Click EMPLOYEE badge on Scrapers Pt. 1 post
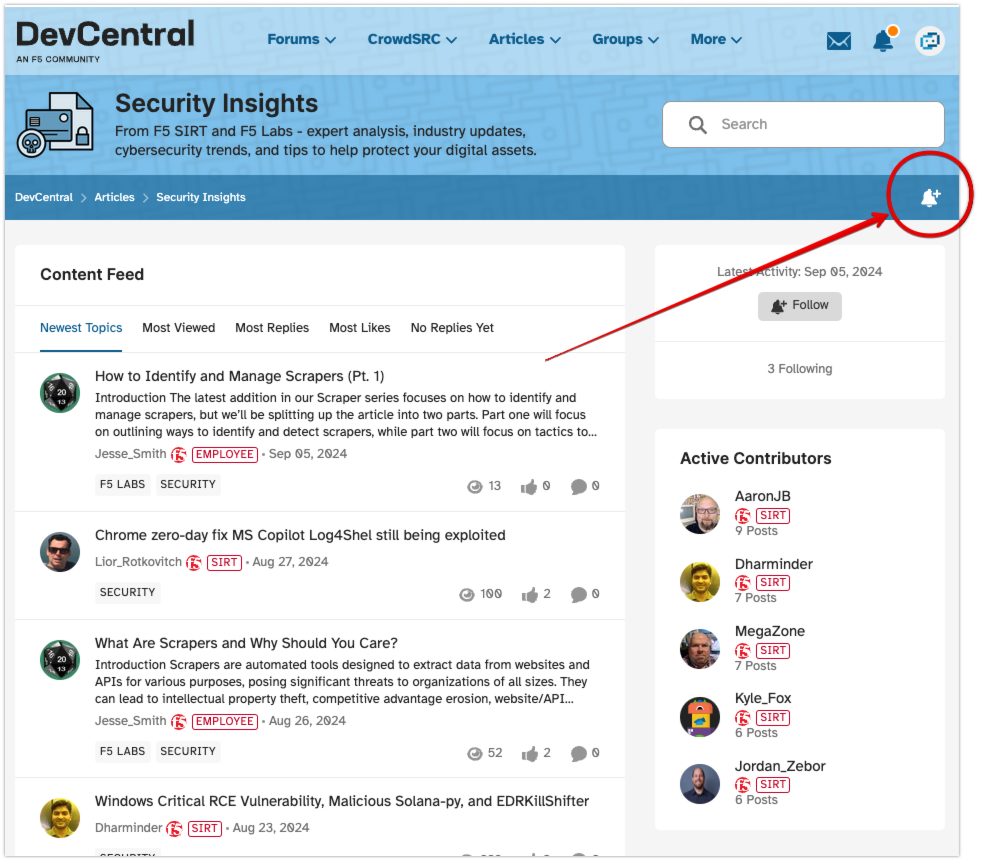983x861 pixels. [224, 455]
